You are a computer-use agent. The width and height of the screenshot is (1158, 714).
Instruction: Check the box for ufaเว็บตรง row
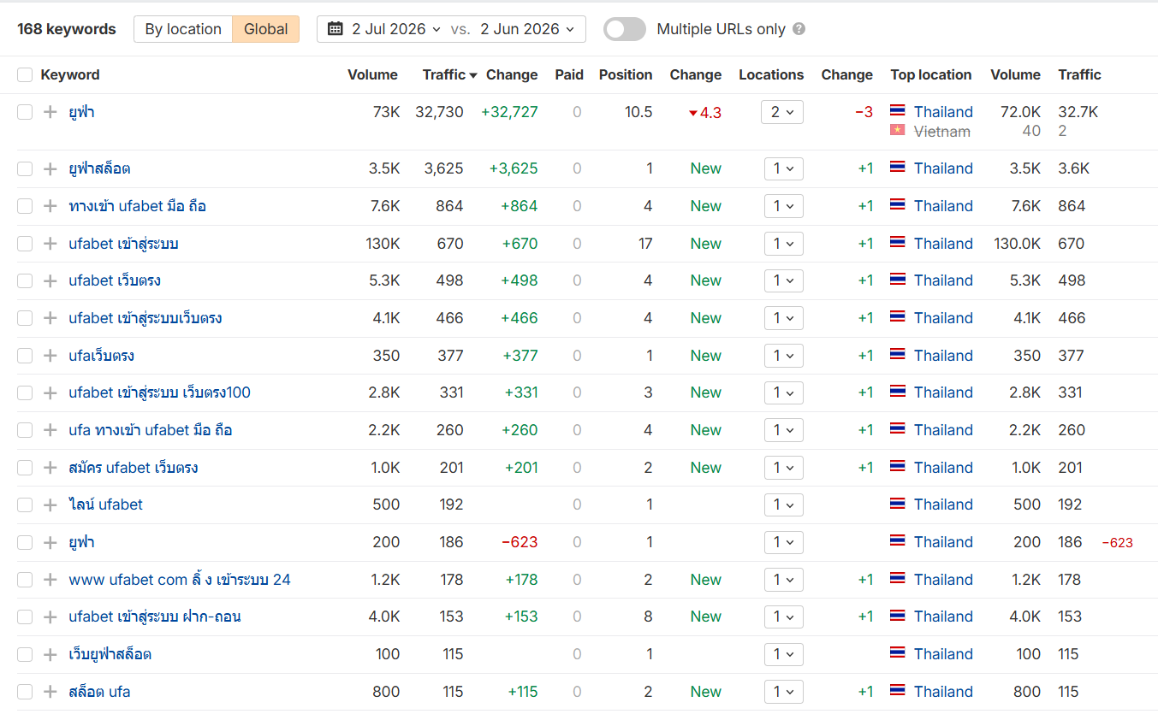click(x=25, y=356)
